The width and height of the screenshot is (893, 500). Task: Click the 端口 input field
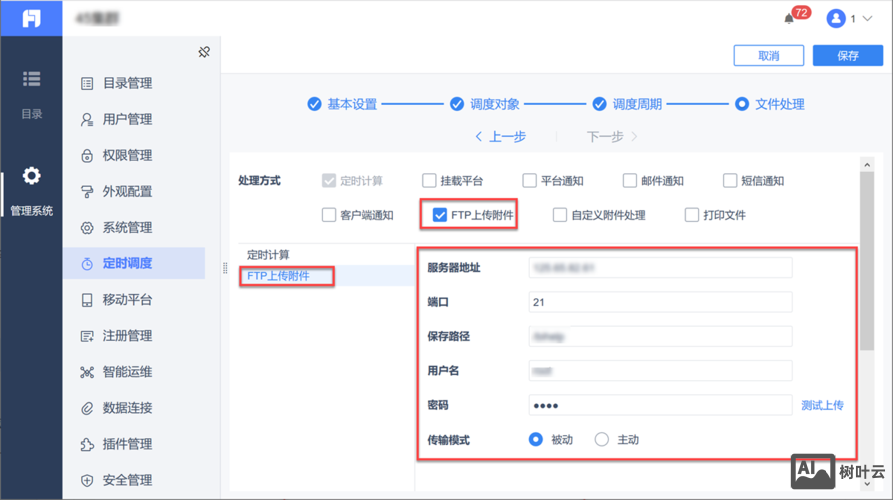660,302
